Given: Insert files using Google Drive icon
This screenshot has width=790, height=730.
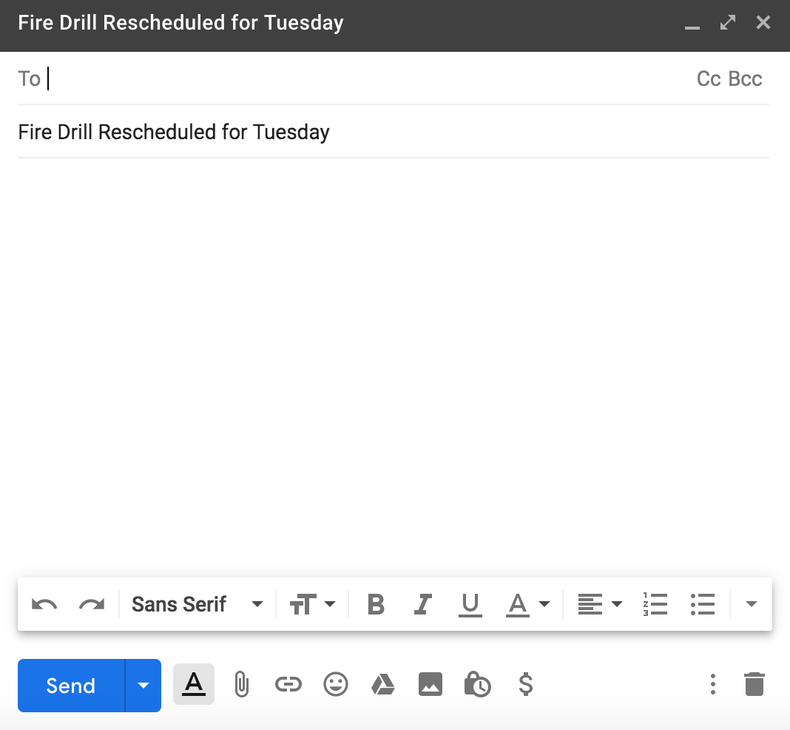Looking at the screenshot, I should pos(382,685).
